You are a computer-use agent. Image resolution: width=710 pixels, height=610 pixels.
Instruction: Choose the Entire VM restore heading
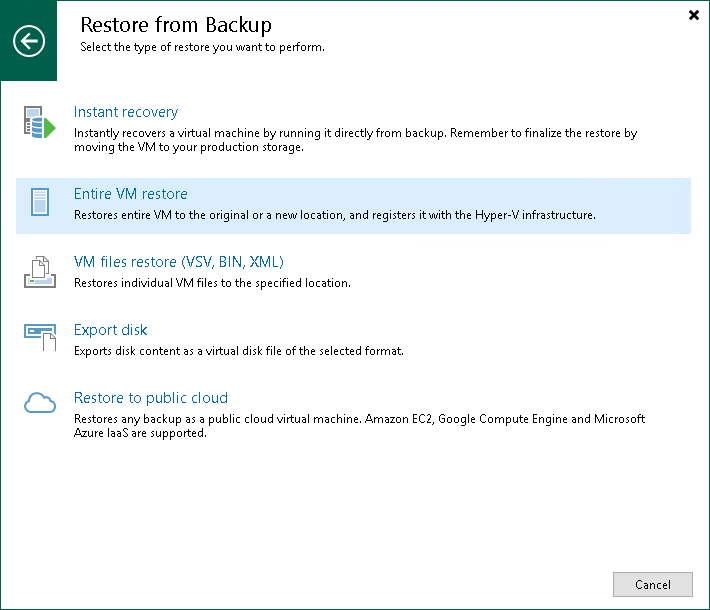(x=131, y=194)
